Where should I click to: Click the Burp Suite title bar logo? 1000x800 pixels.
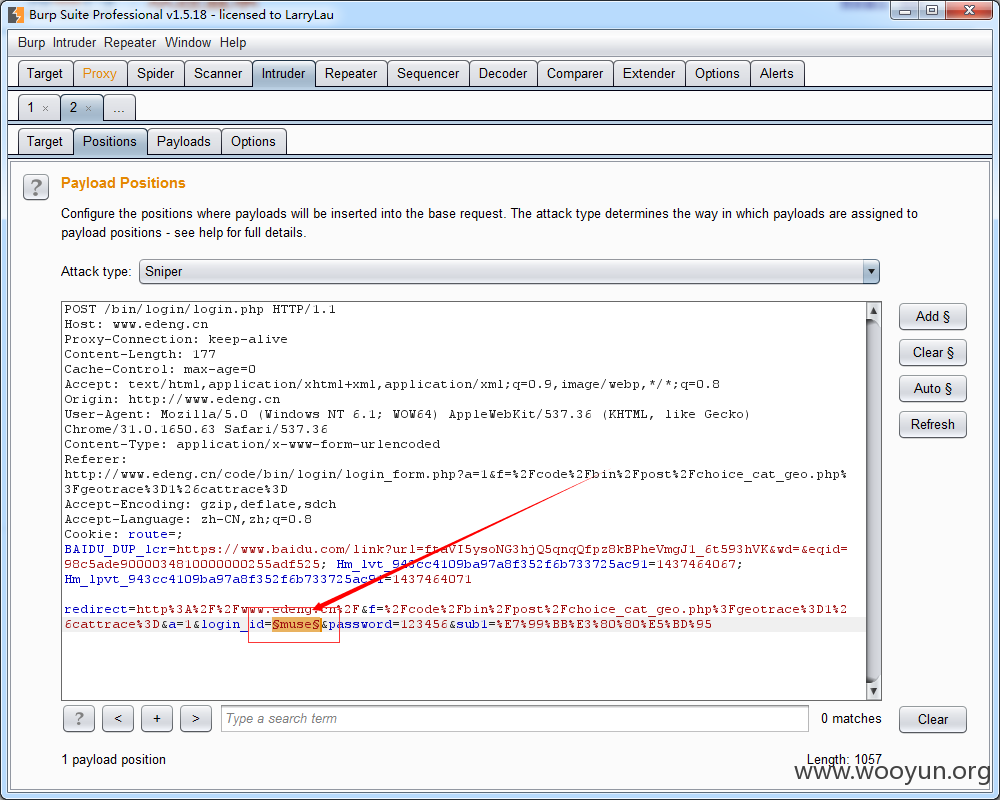click(15, 14)
